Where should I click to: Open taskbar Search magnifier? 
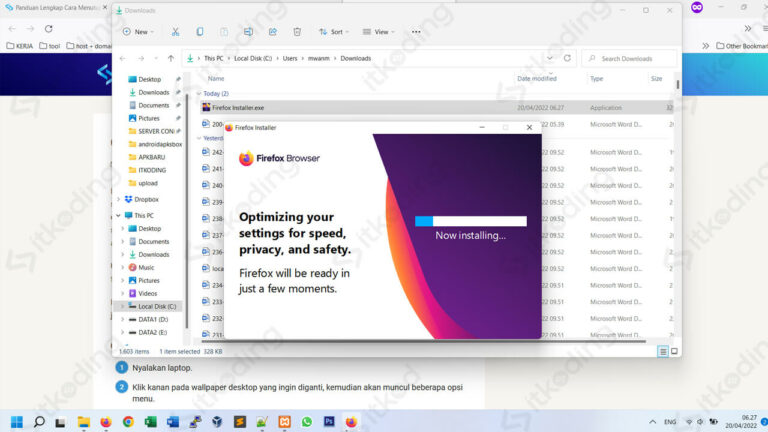pos(39,422)
